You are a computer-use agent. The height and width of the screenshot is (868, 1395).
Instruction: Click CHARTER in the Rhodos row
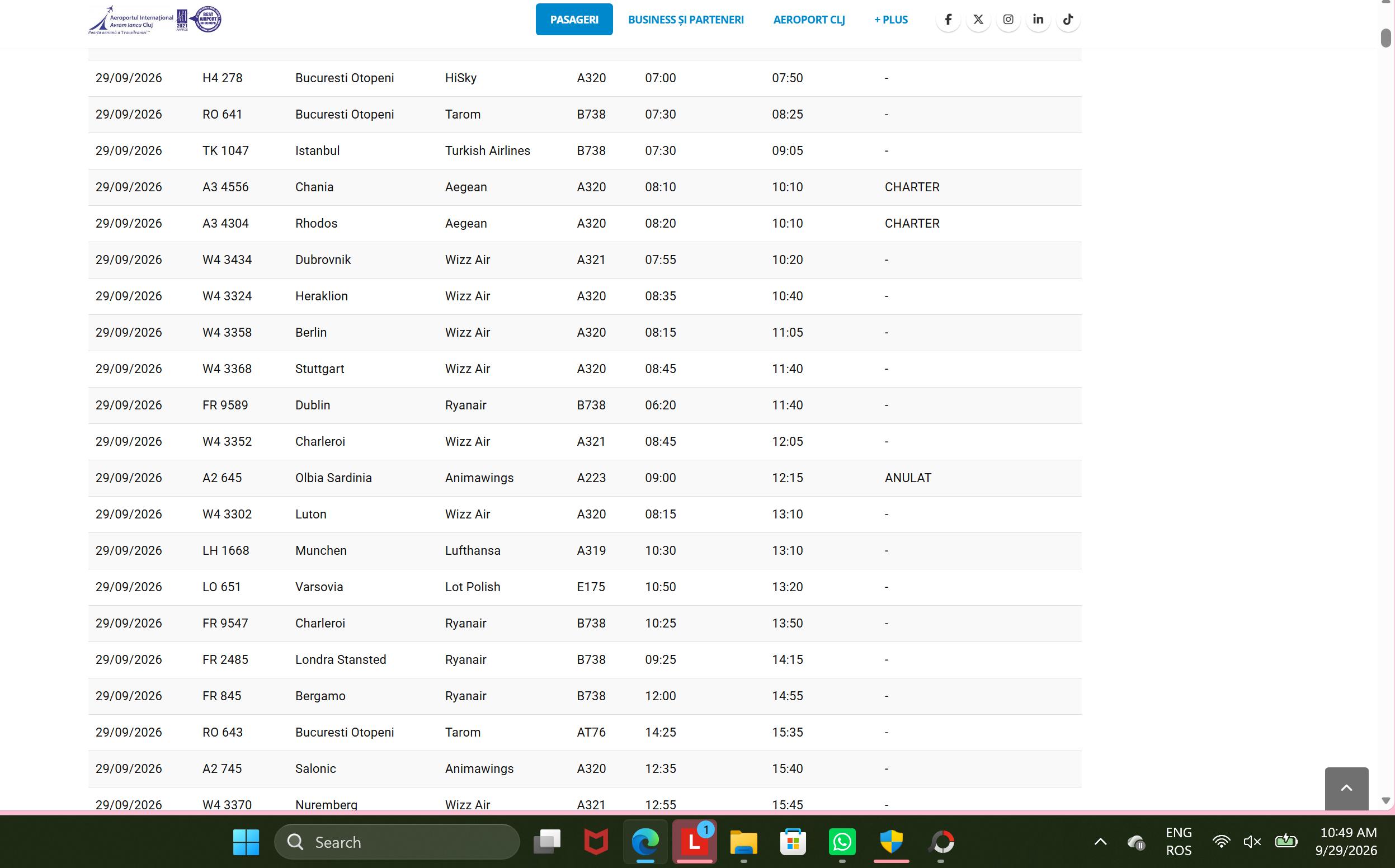coord(912,223)
